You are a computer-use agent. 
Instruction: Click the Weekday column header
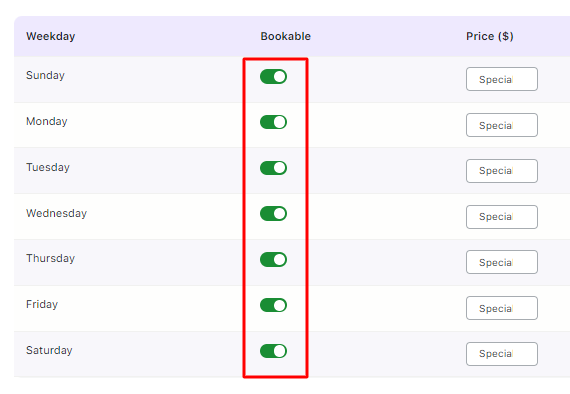[51, 36]
